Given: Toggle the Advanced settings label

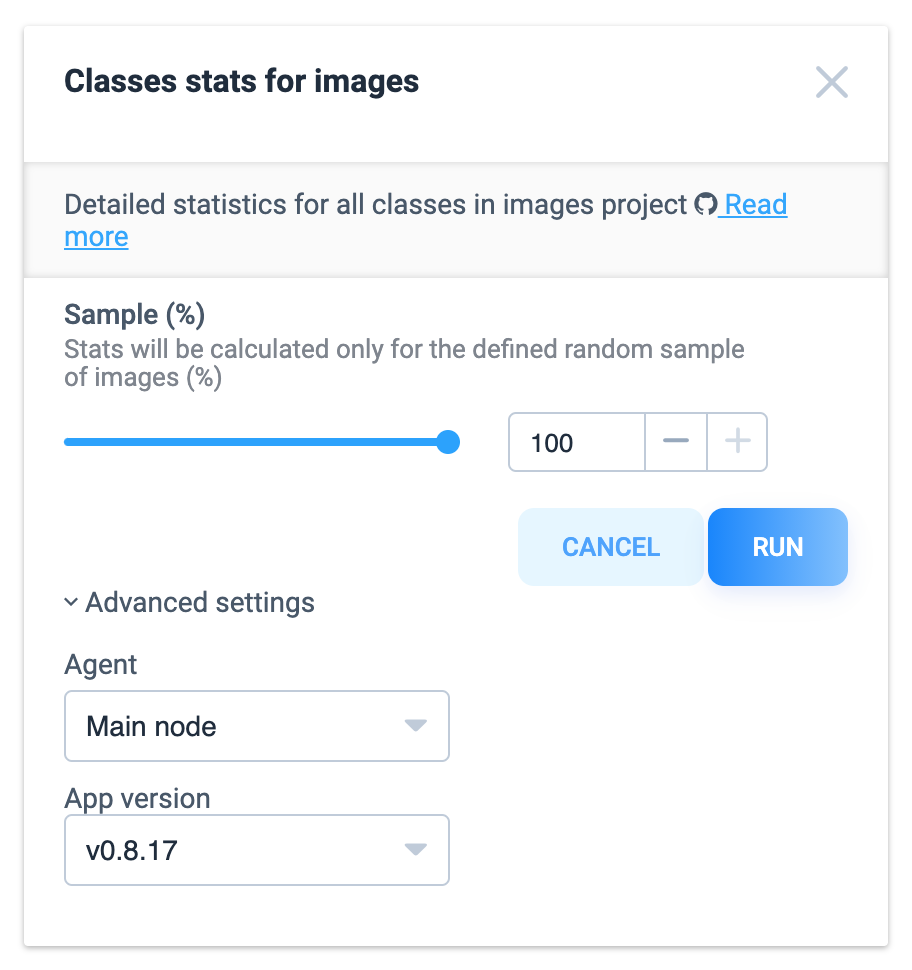Looking at the screenshot, I should (200, 603).
